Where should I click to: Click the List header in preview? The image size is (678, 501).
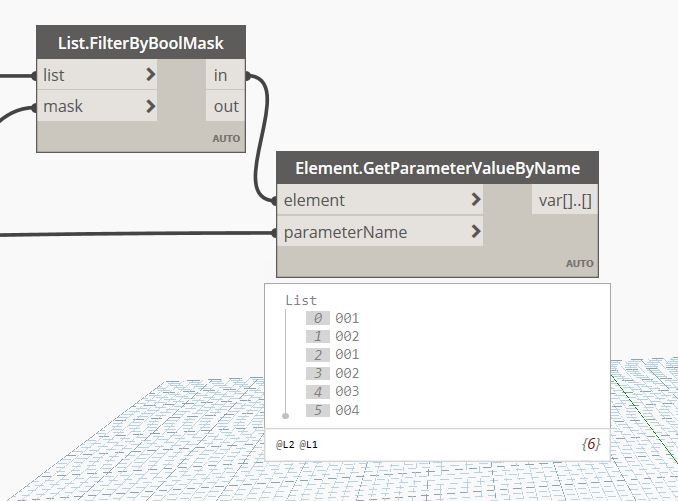coord(301,300)
